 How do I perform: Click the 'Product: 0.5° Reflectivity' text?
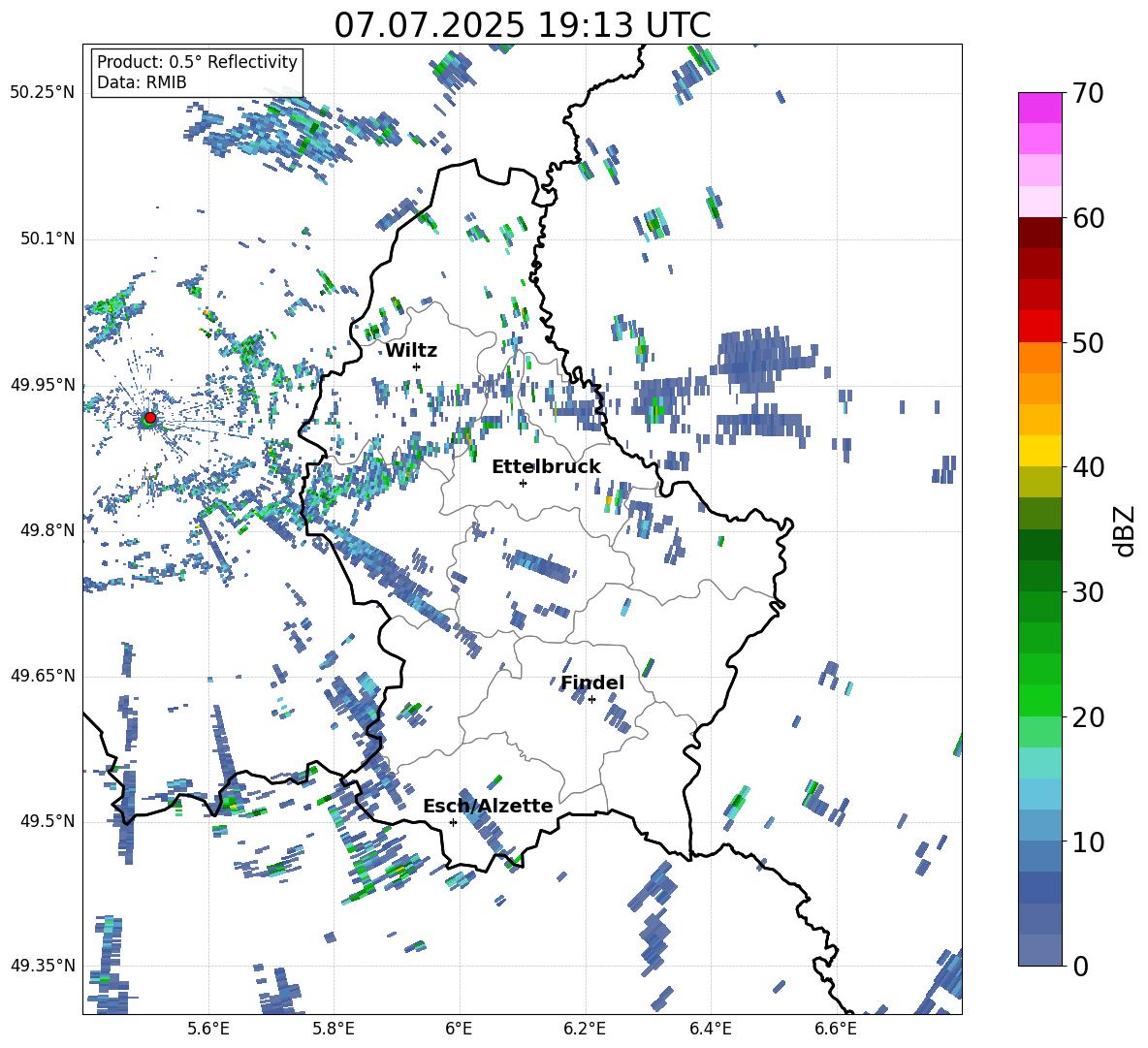[197, 61]
